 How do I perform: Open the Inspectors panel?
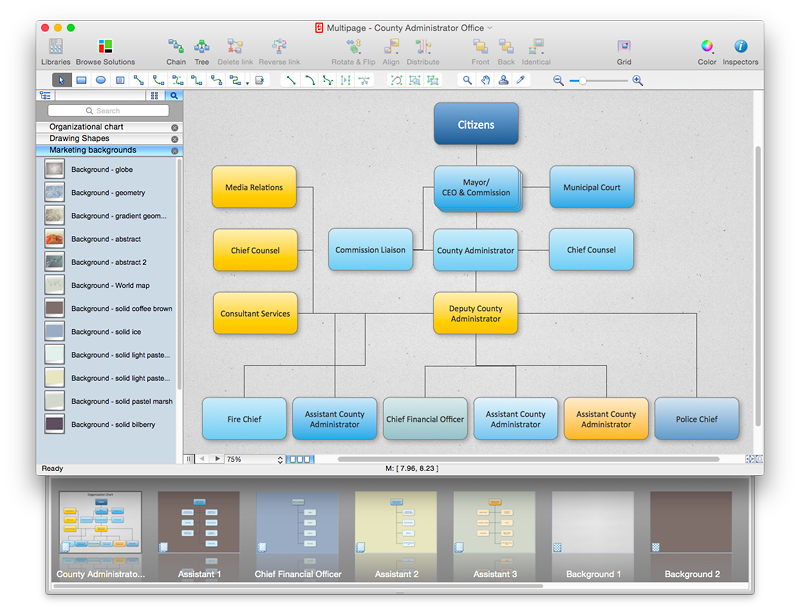740,52
